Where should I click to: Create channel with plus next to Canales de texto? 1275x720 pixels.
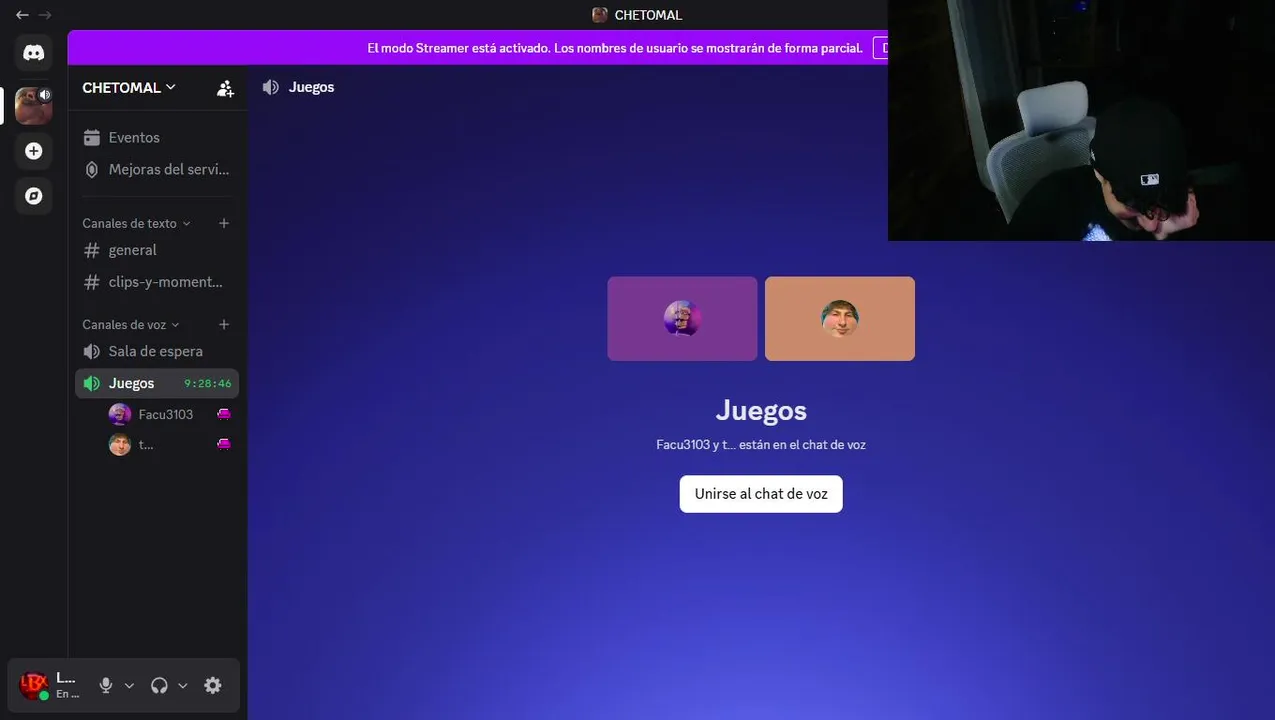coord(224,223)
